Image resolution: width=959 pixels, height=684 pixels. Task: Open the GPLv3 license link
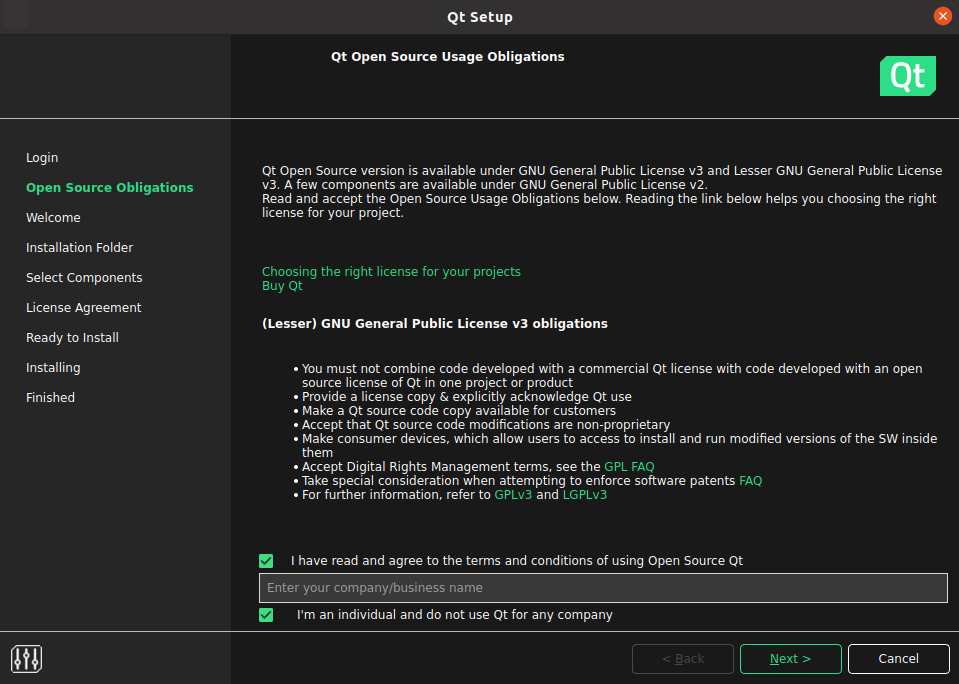[513, 495]
